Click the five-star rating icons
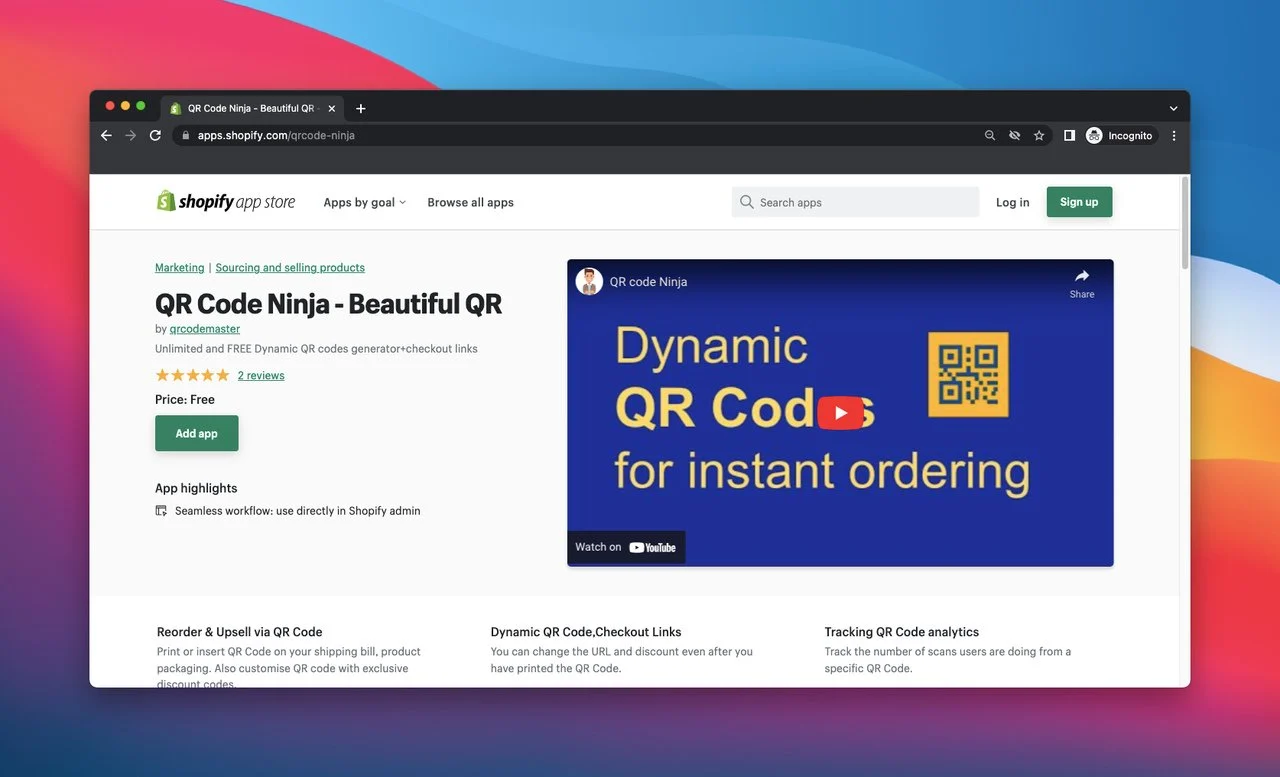This screenshot has height=777, width=1280. click(192, 376)
